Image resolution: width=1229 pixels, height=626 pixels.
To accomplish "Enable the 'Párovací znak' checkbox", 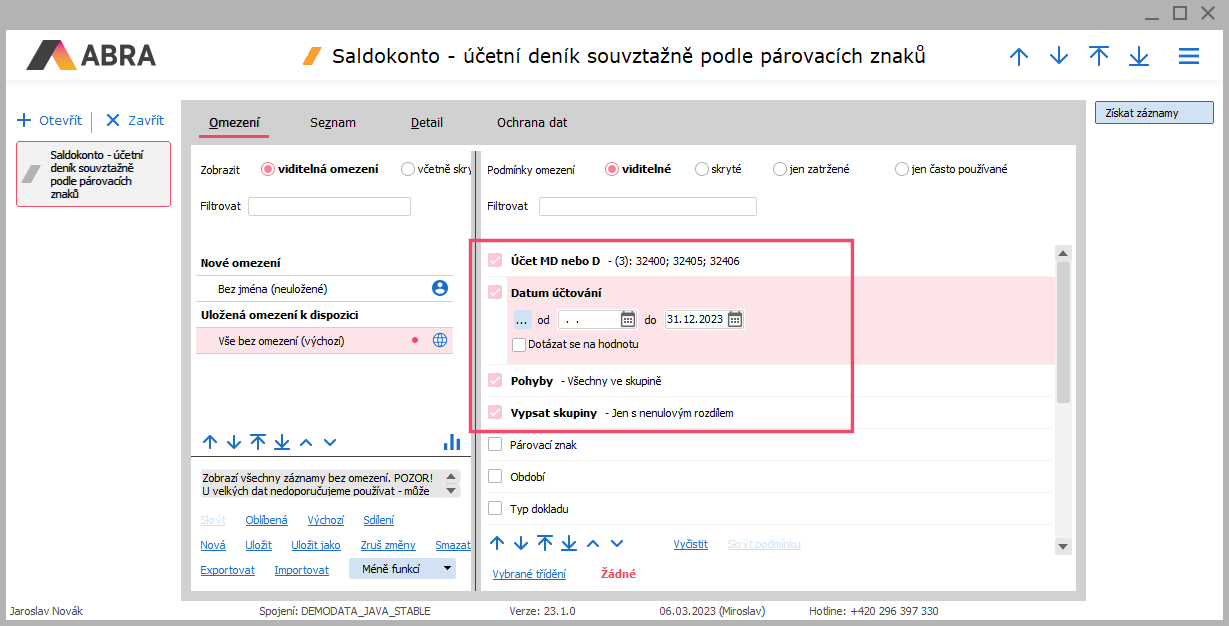I will click(494, 445).
